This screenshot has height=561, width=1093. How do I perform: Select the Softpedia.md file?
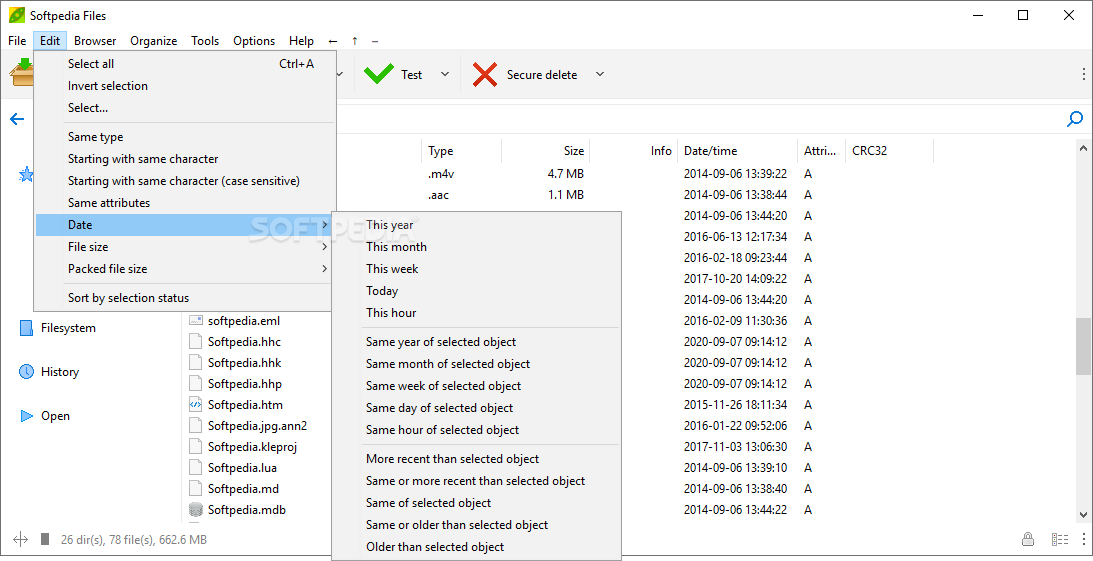[x=243, y=489]
